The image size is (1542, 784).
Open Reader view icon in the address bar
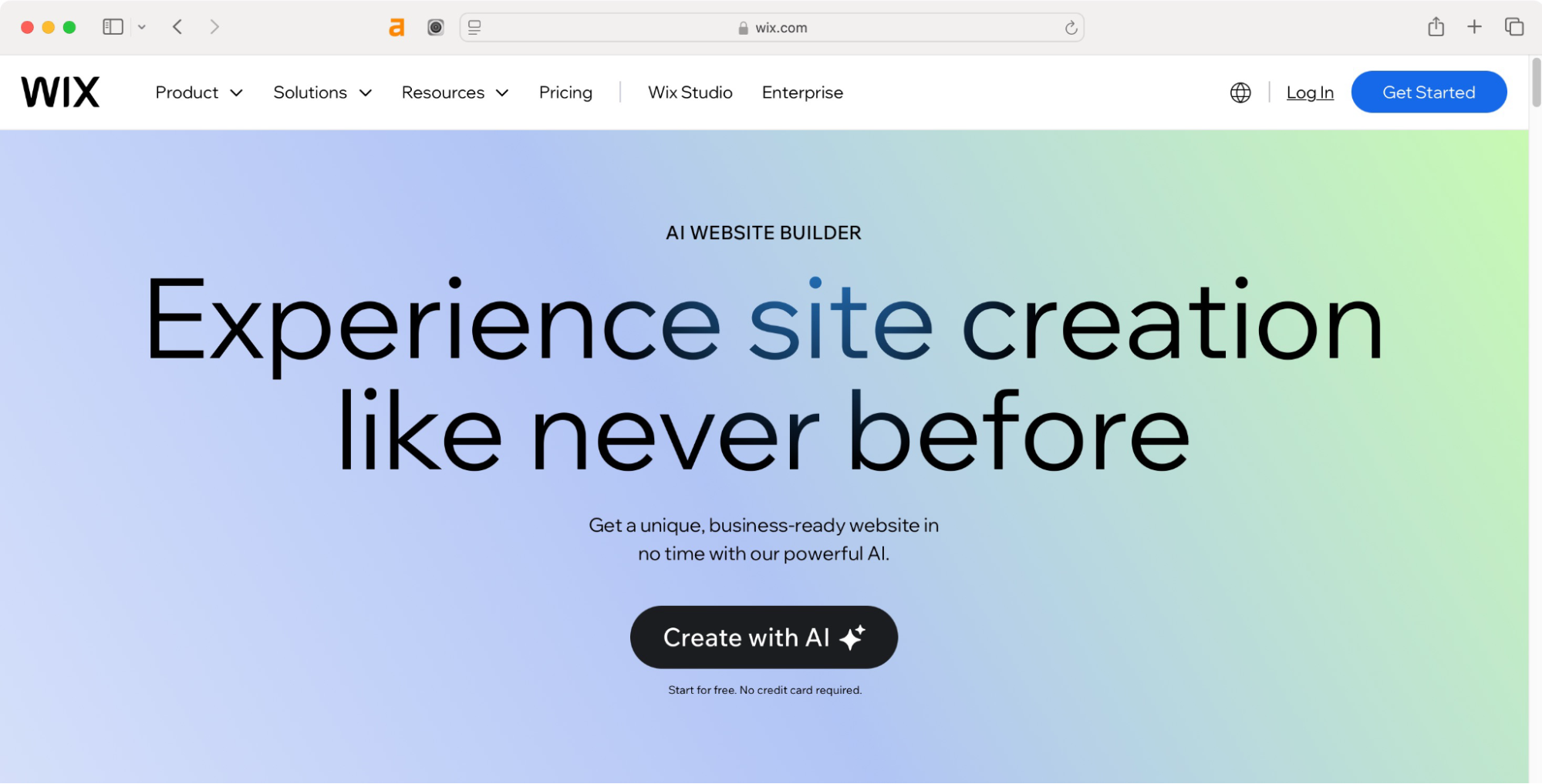[x=474, y=27]
